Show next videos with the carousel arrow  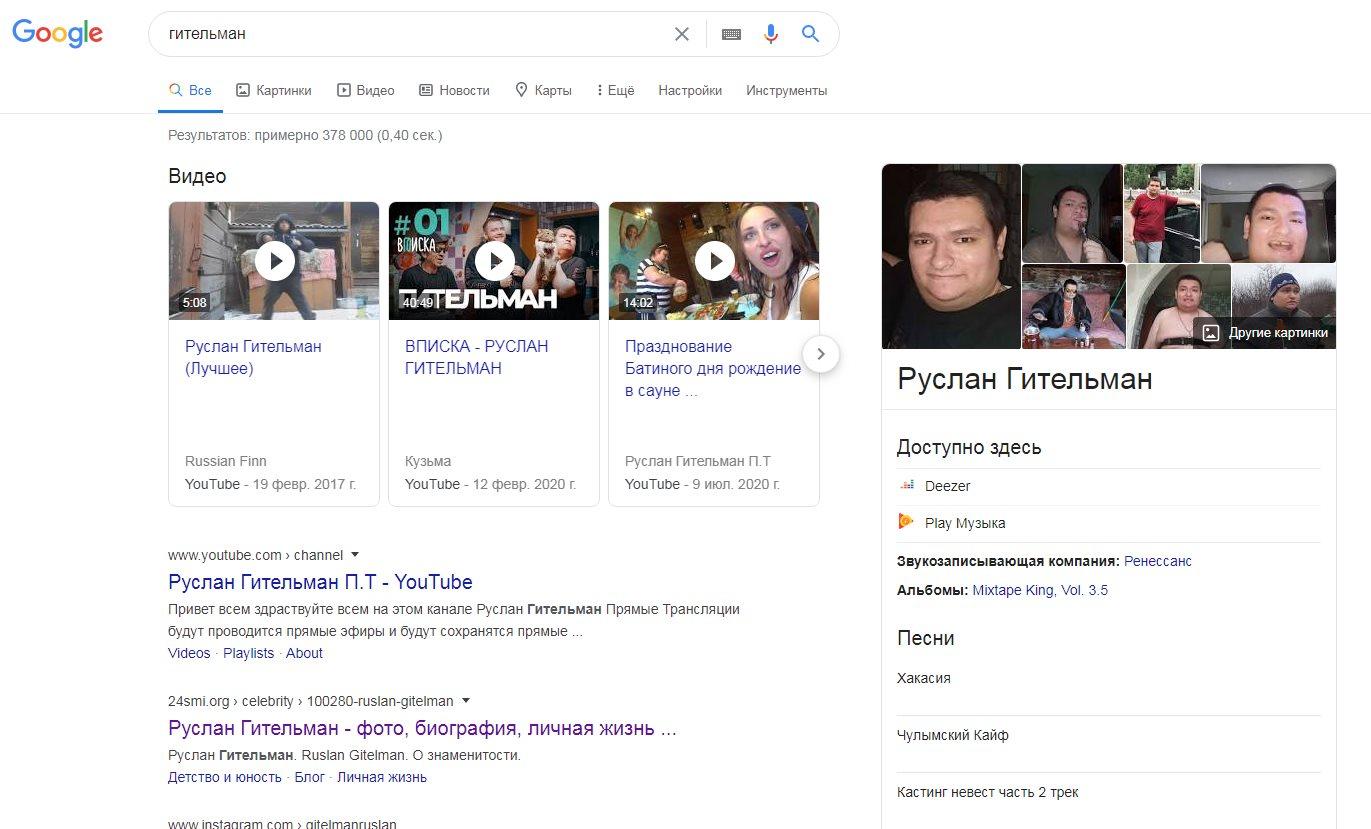(821, 353)
